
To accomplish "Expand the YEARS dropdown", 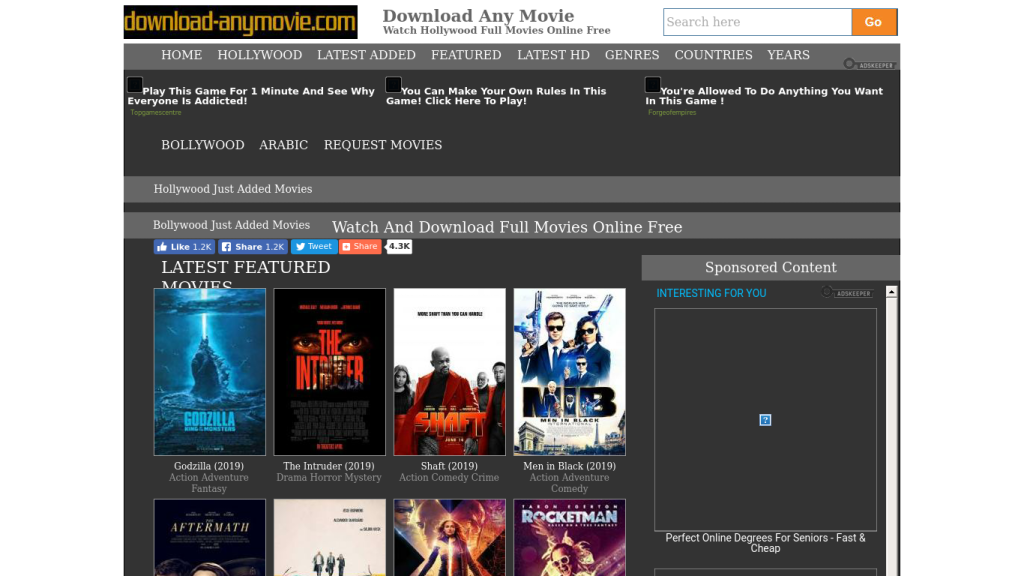I will coord(788,55).
